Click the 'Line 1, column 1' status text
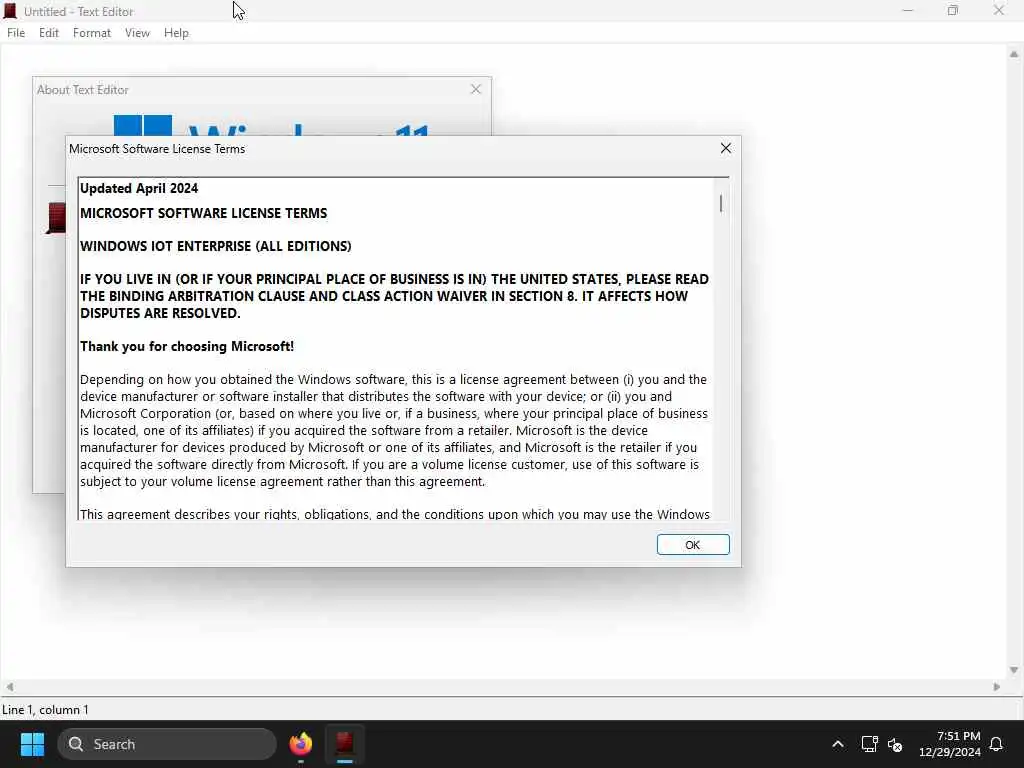This screenshot has height=768, width=1024. pos(45,709)
